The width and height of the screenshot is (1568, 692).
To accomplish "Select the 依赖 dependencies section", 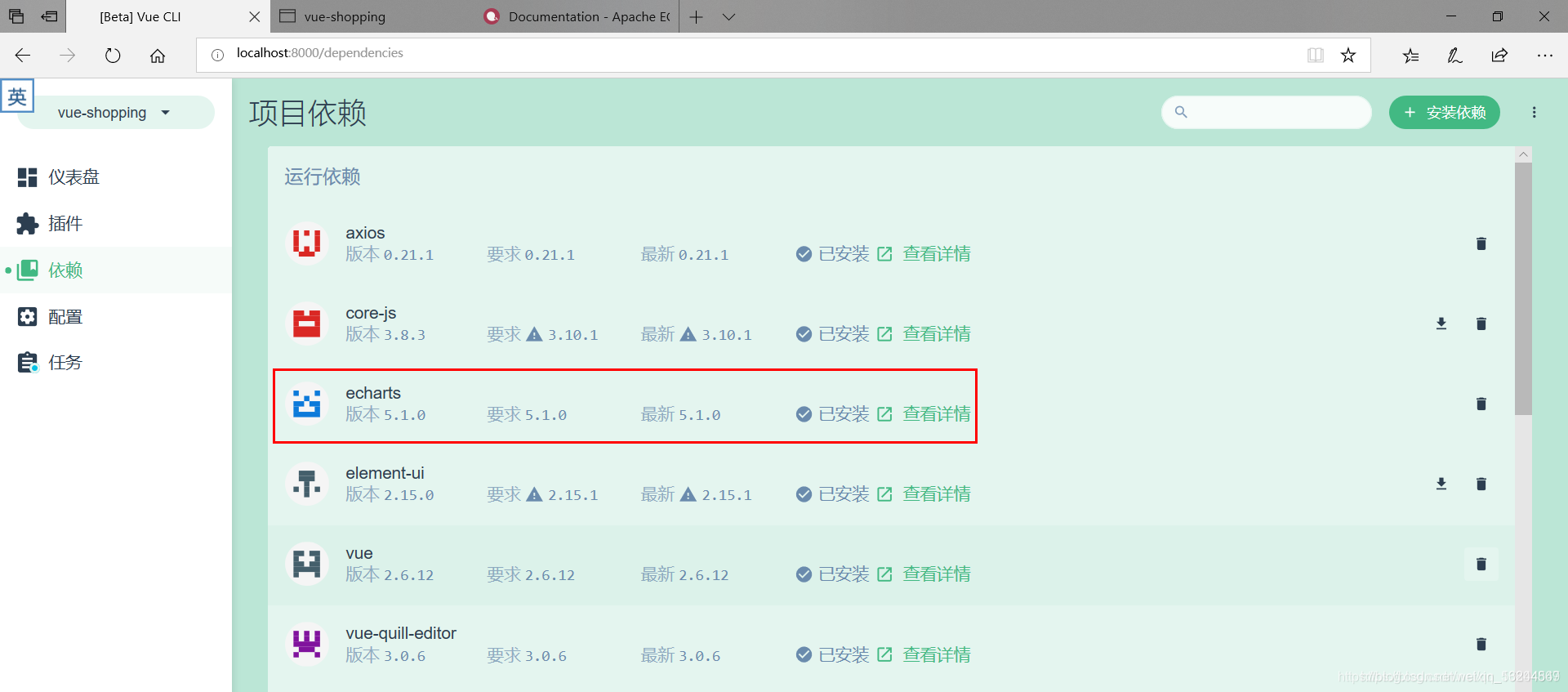I will coord(116,270).
